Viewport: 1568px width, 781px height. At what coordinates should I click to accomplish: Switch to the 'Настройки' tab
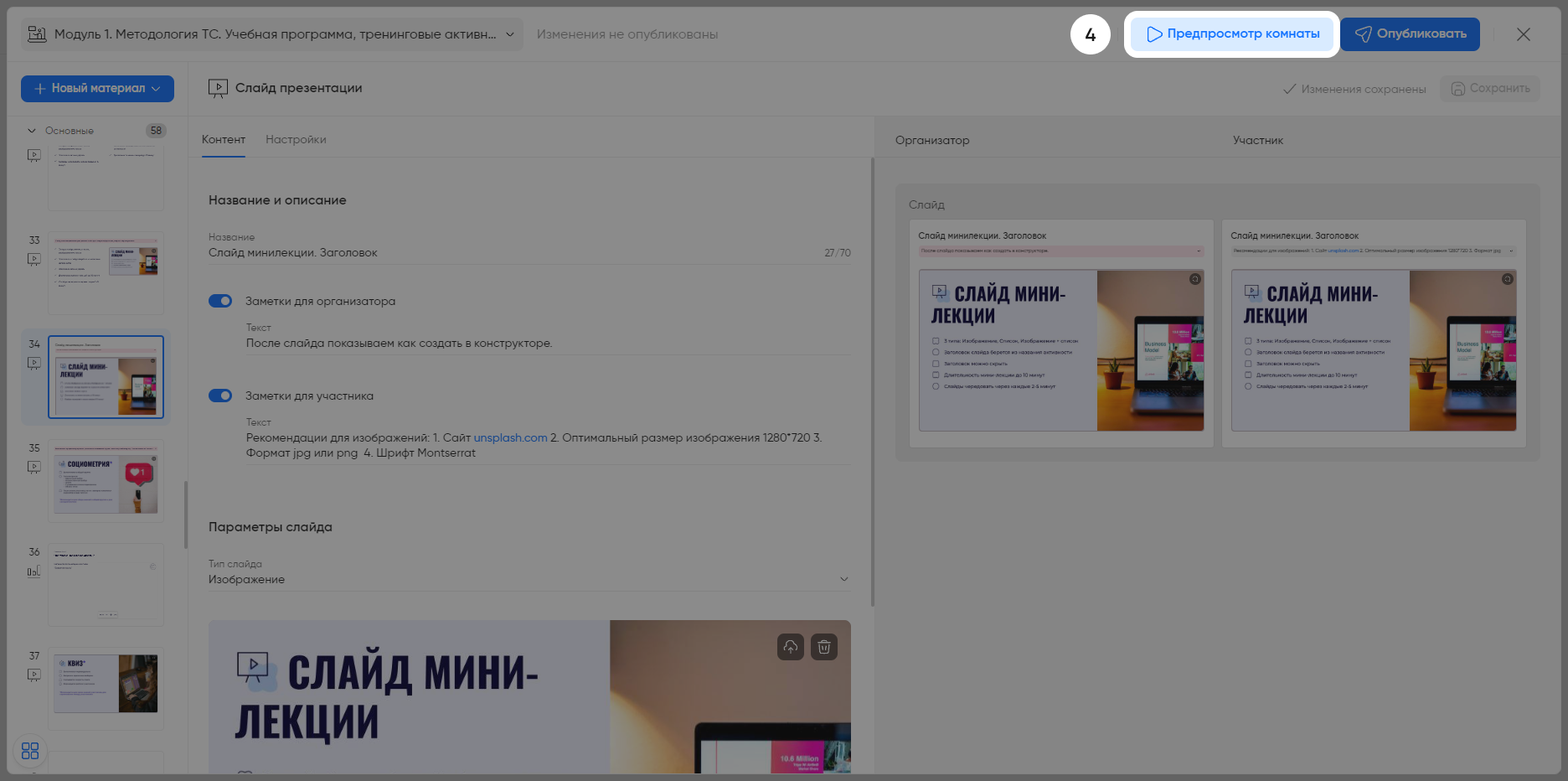296,140
